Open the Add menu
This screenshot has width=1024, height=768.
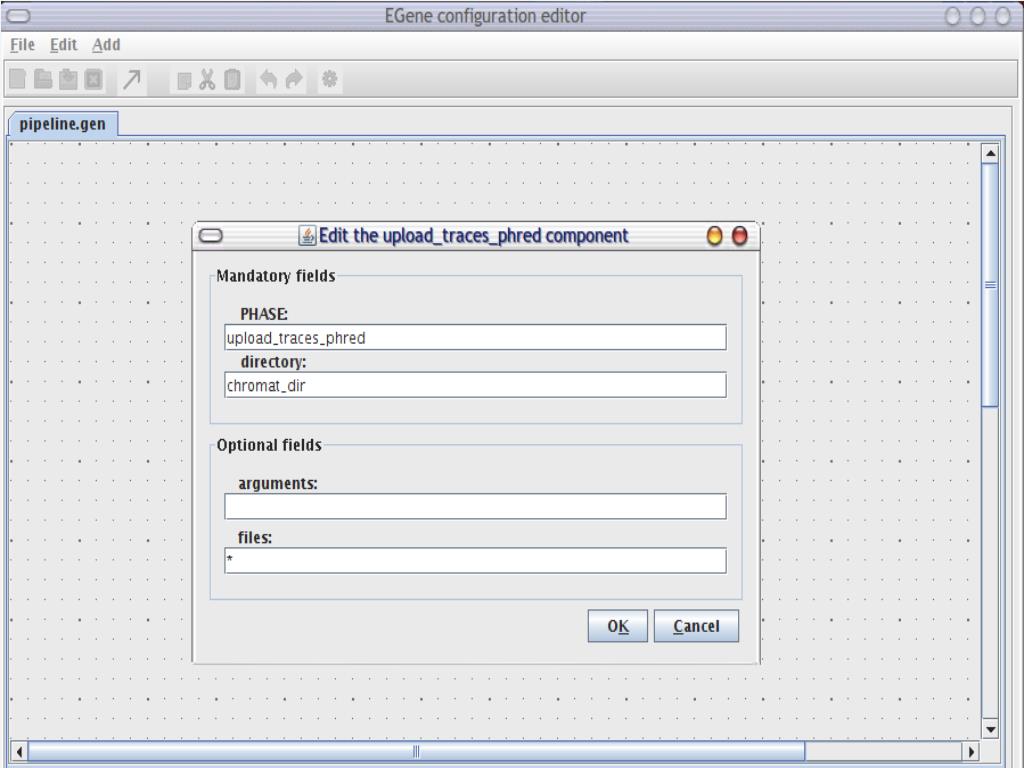click(x=106, y=44)
